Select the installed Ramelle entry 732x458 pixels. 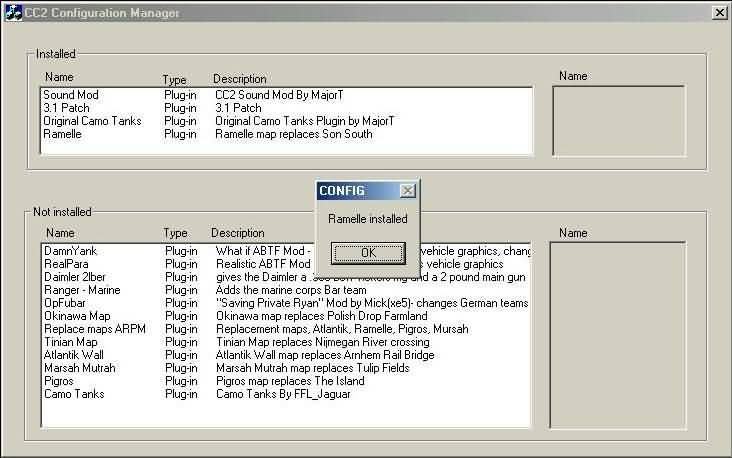62,134
